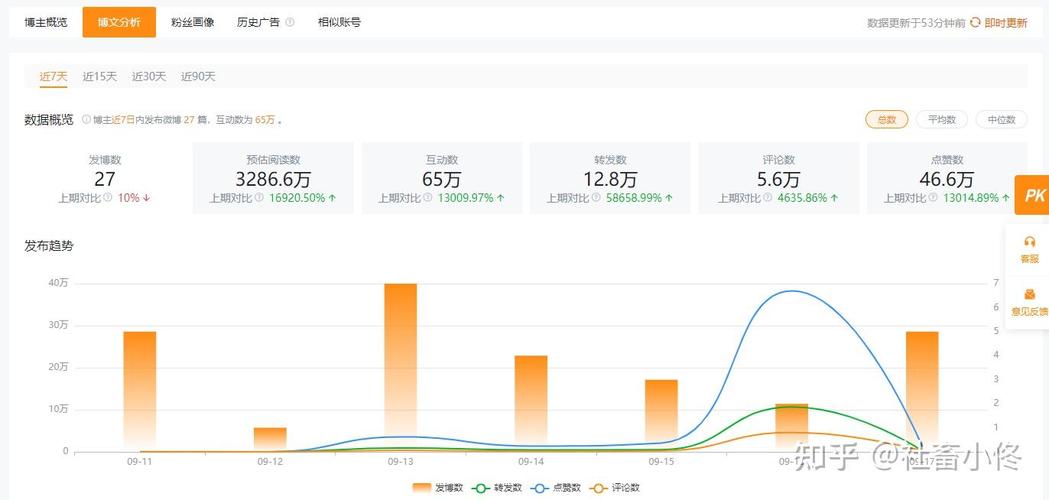Viewport: 1049px width, 500px height.
Task: Click the 上期对比 info icon under 点赞数
Action: (x=933, y=198)
